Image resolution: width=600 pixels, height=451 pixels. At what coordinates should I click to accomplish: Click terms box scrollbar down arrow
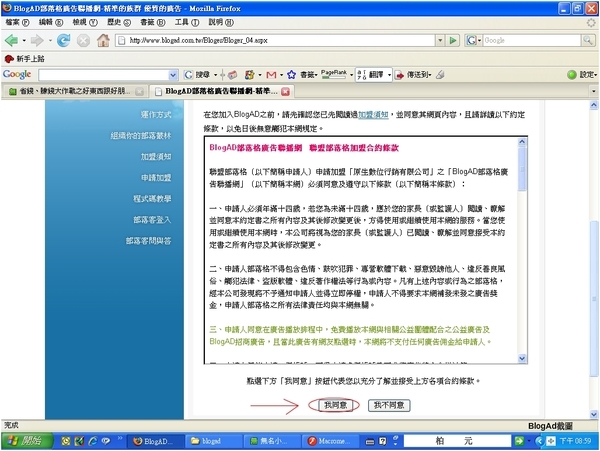click(x=522, y=358)
